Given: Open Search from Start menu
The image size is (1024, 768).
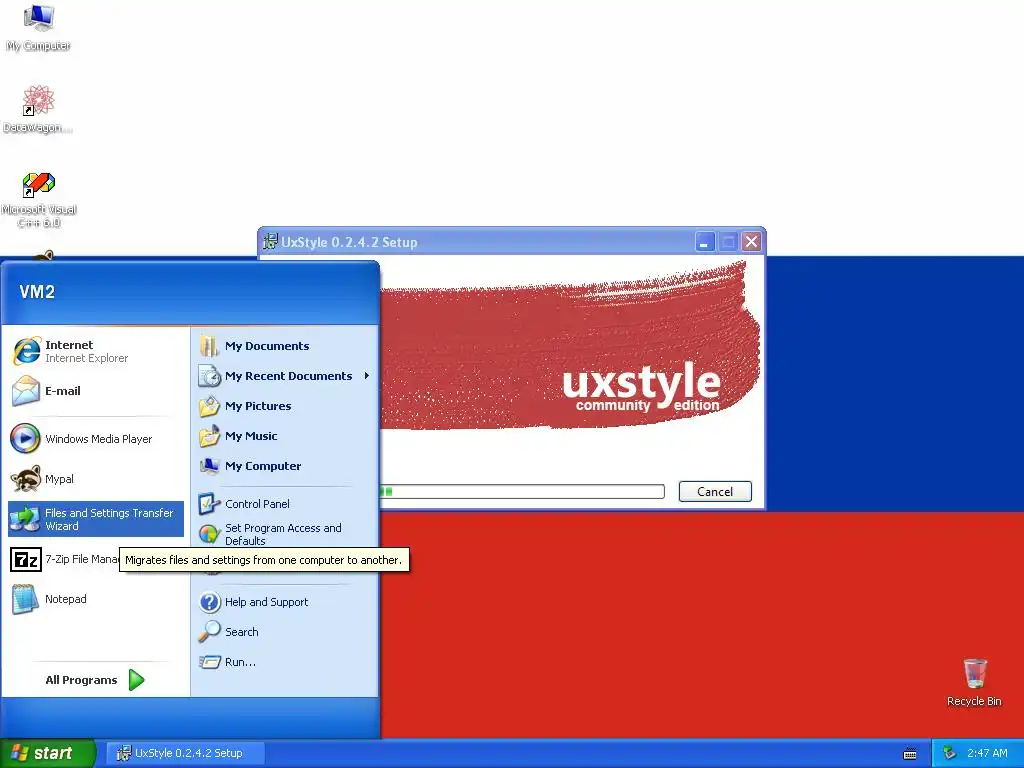Looking at the screenshot, I should 285,632.
